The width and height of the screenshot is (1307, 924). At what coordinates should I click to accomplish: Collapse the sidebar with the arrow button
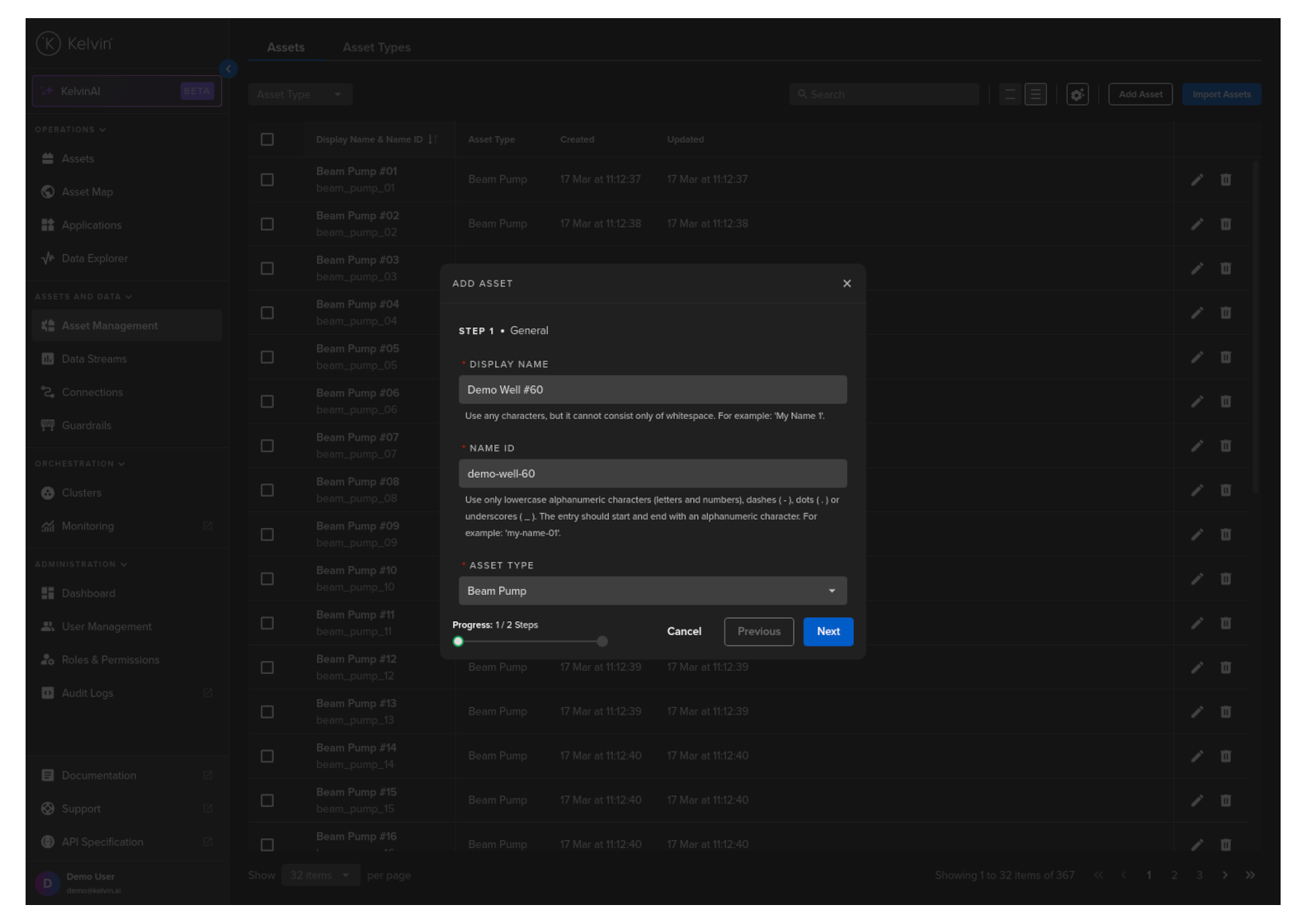229,69
